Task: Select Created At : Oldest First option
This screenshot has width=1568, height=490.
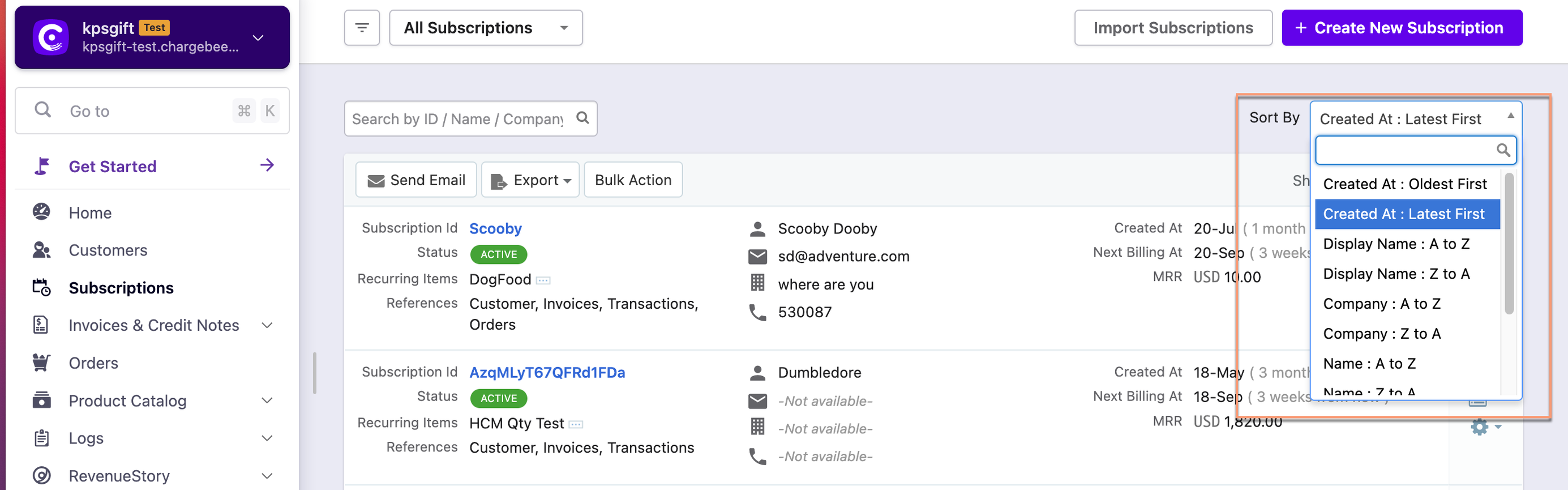Action: point(1404,184)
